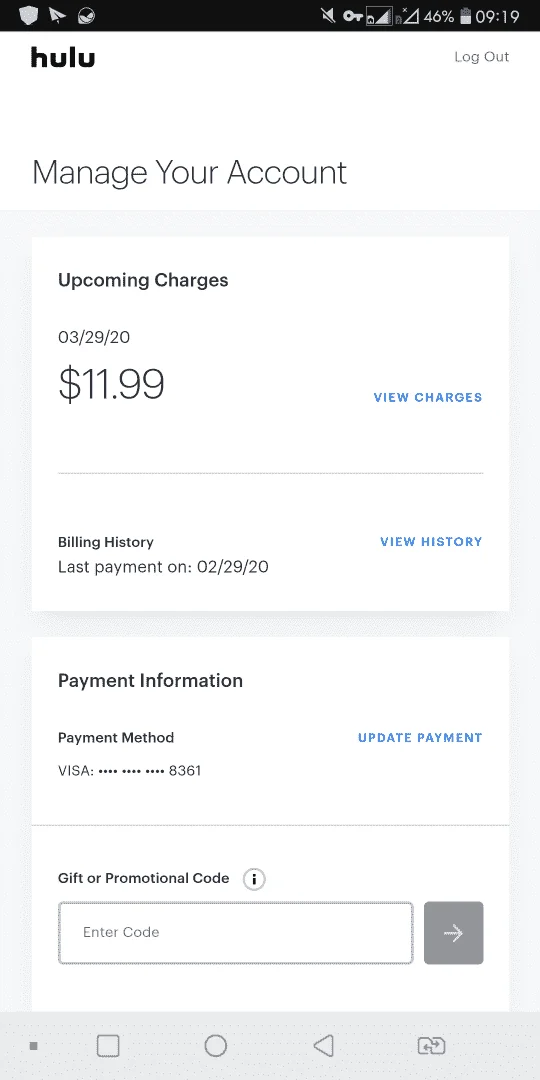
Task: Focus the Enter Code input field
Action: pos(236,933)
